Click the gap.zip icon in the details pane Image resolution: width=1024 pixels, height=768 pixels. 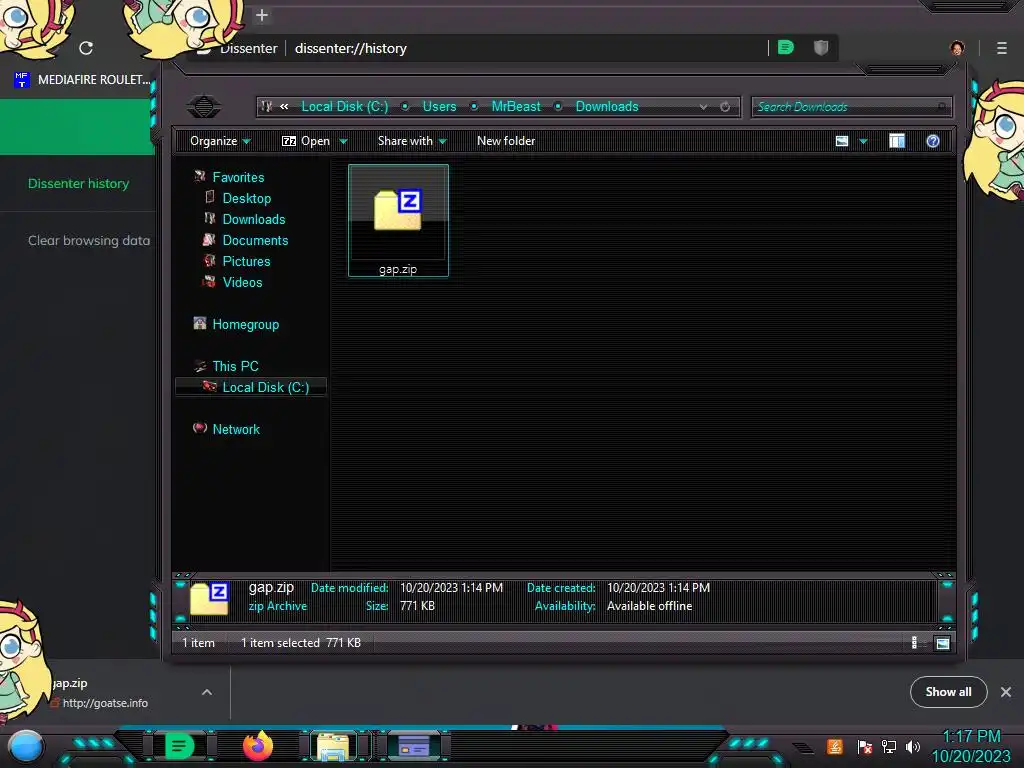pyautogui.click(x=210, y=598)
